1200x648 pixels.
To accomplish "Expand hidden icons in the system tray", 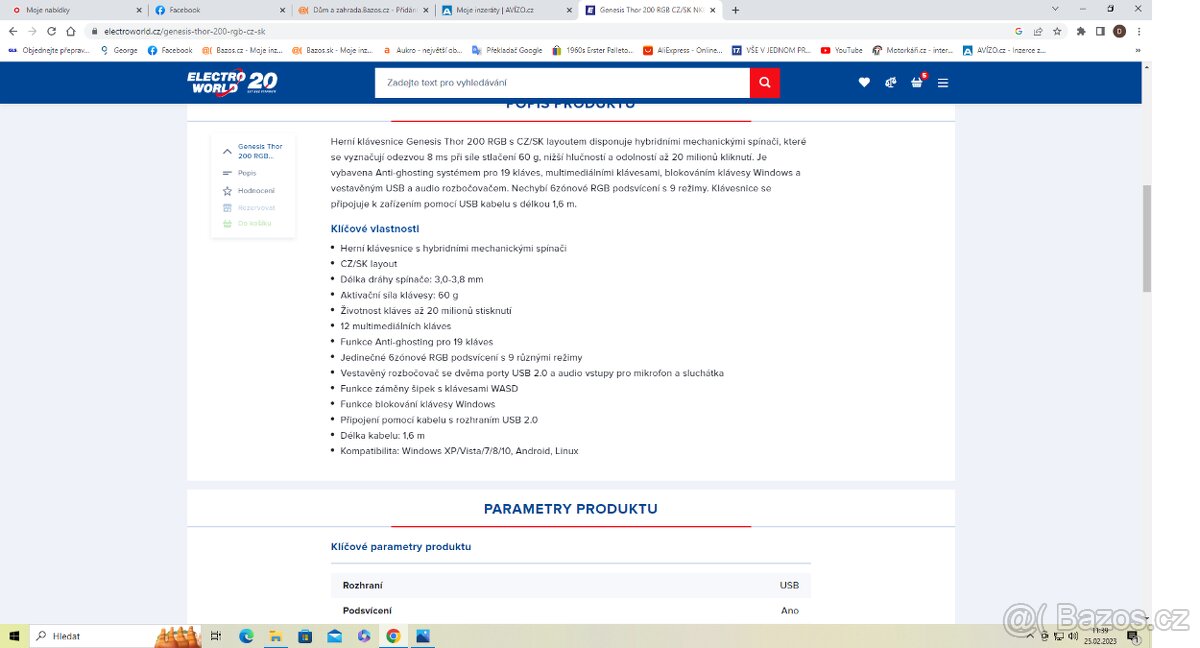I will pos(1029,635).
